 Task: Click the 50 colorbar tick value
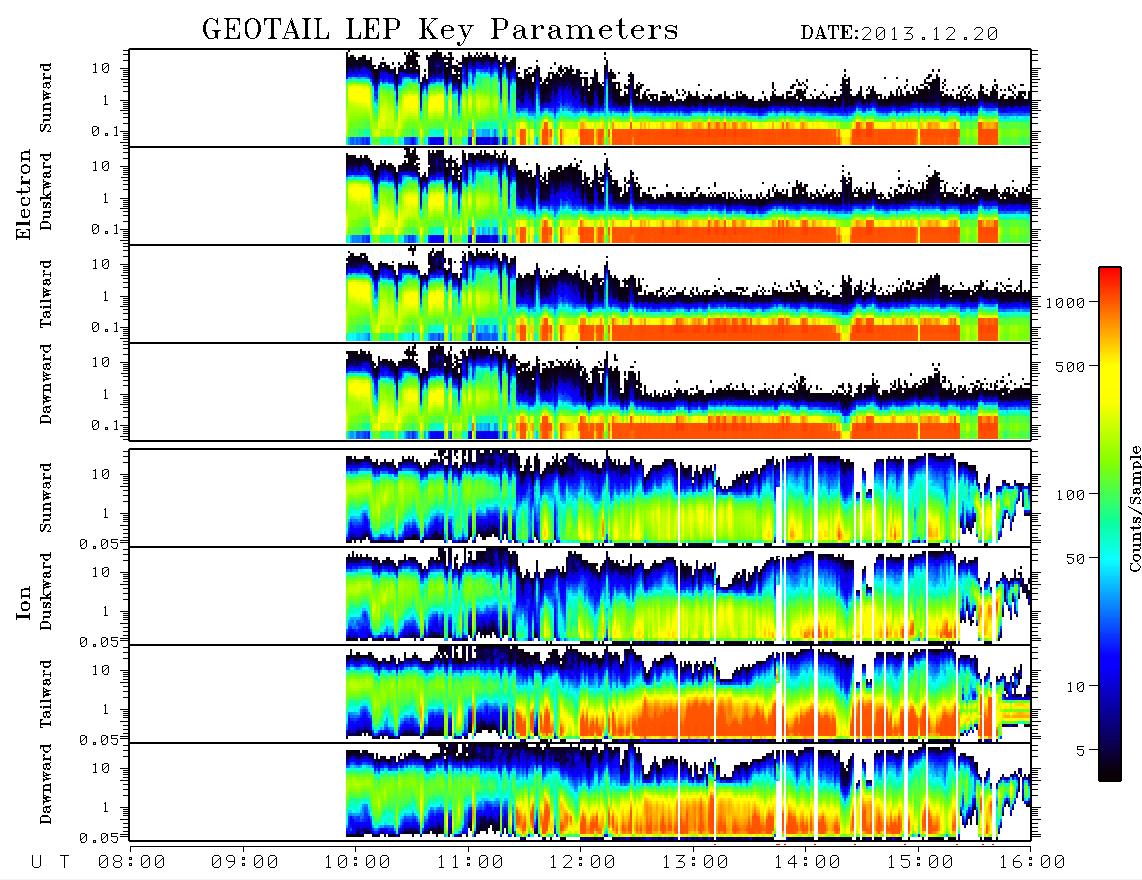coord(1075,559)
